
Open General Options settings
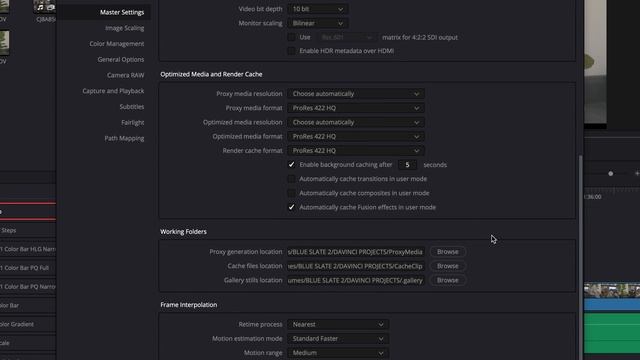tap(121, 60)
